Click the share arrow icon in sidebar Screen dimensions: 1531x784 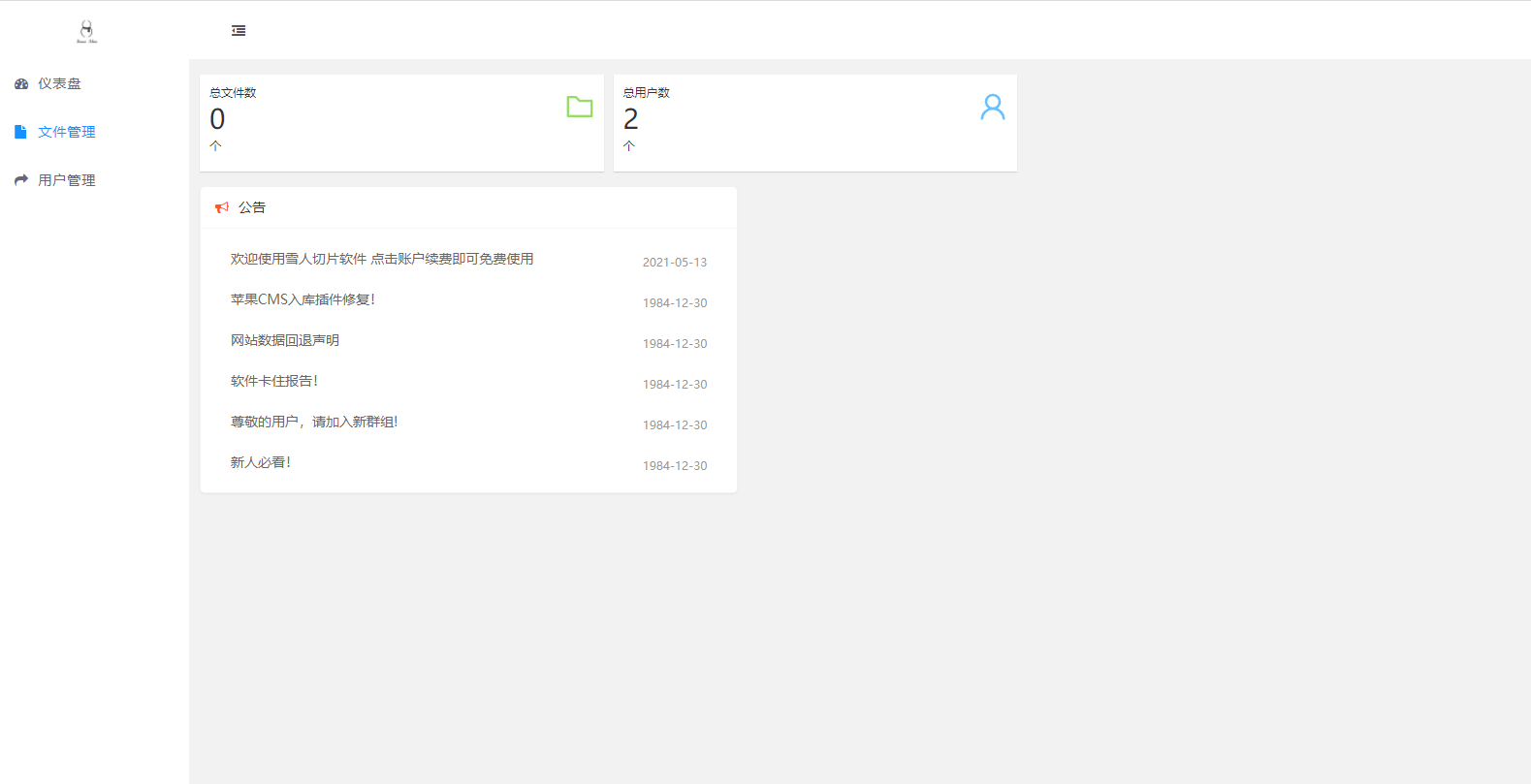[x=21, y=180]
